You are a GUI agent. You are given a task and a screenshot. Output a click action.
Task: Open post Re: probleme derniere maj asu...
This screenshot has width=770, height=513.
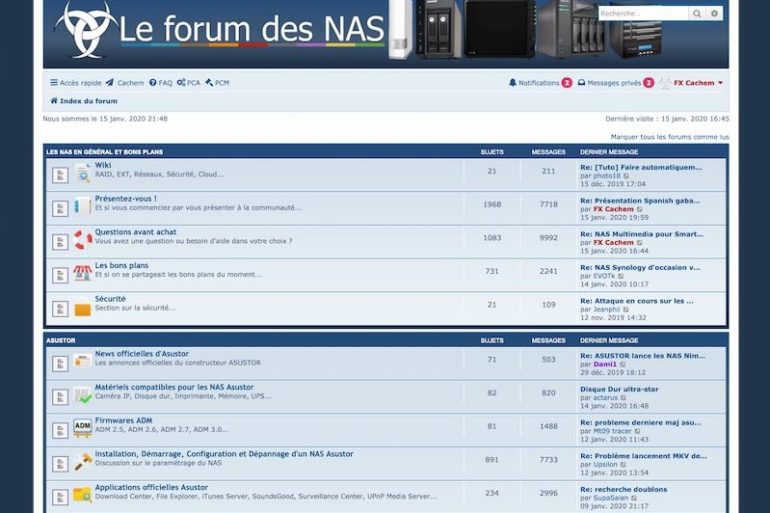click(640, 423)
